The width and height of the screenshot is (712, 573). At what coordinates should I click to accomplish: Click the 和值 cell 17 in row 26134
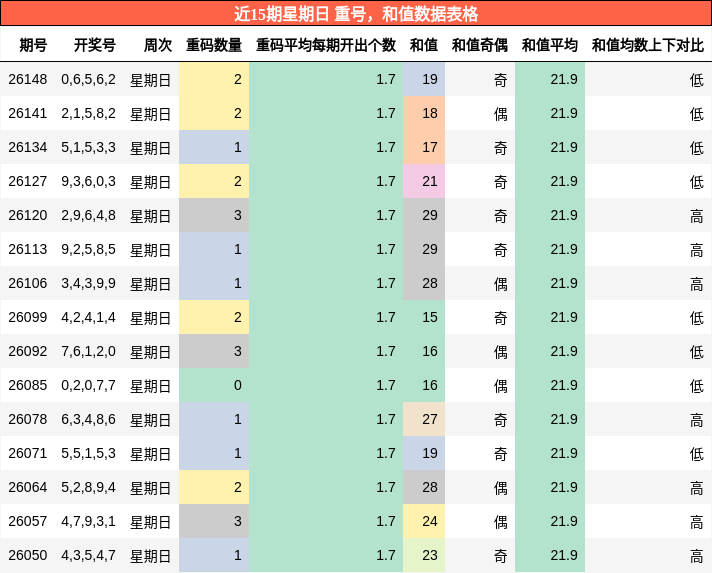click(424, 147)
